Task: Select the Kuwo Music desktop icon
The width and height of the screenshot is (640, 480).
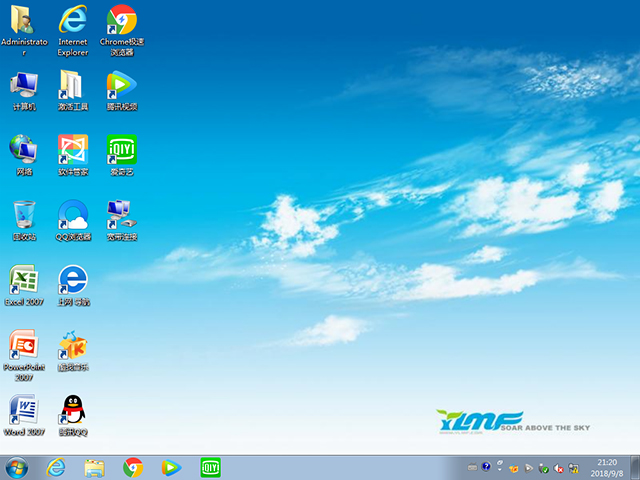Action: click(x=73, y=346)
